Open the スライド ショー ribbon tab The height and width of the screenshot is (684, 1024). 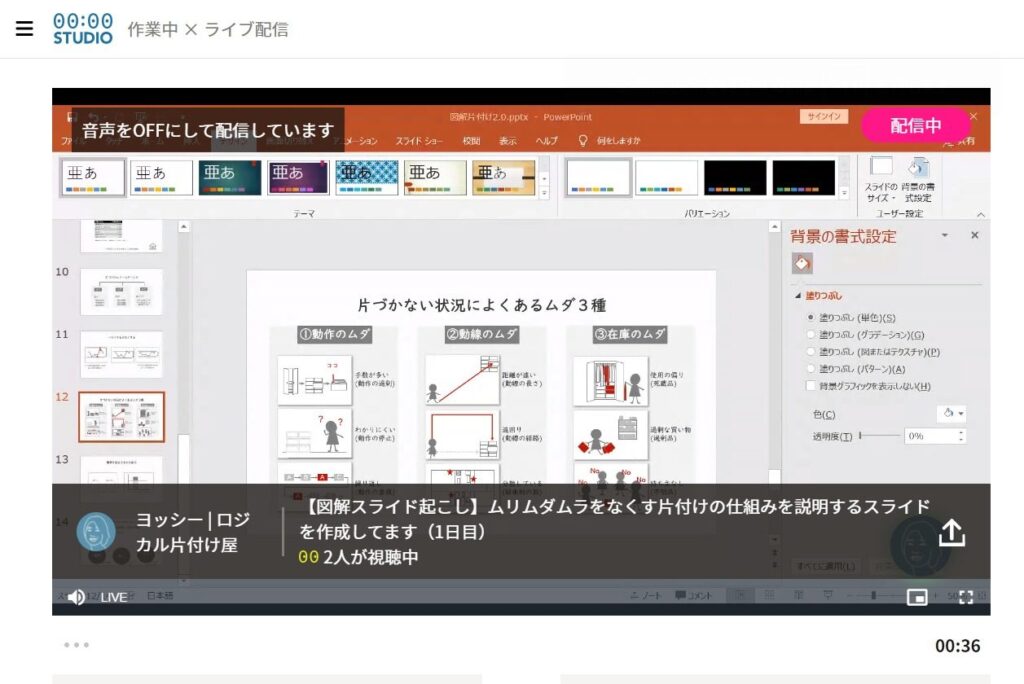pos(419,140)
